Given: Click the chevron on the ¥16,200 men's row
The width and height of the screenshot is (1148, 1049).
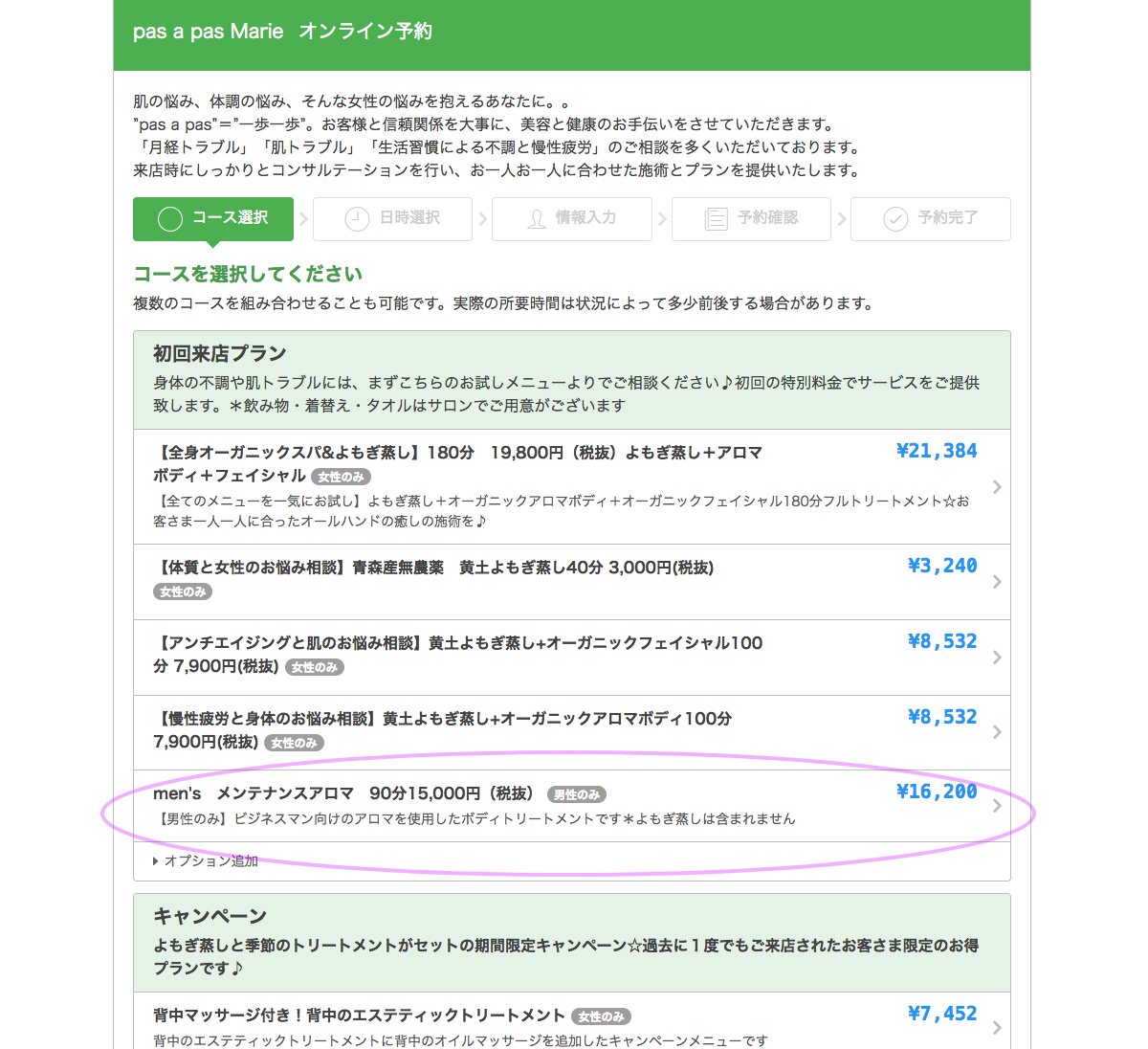Looking at the screenshot, I should (x=997, y=806).
